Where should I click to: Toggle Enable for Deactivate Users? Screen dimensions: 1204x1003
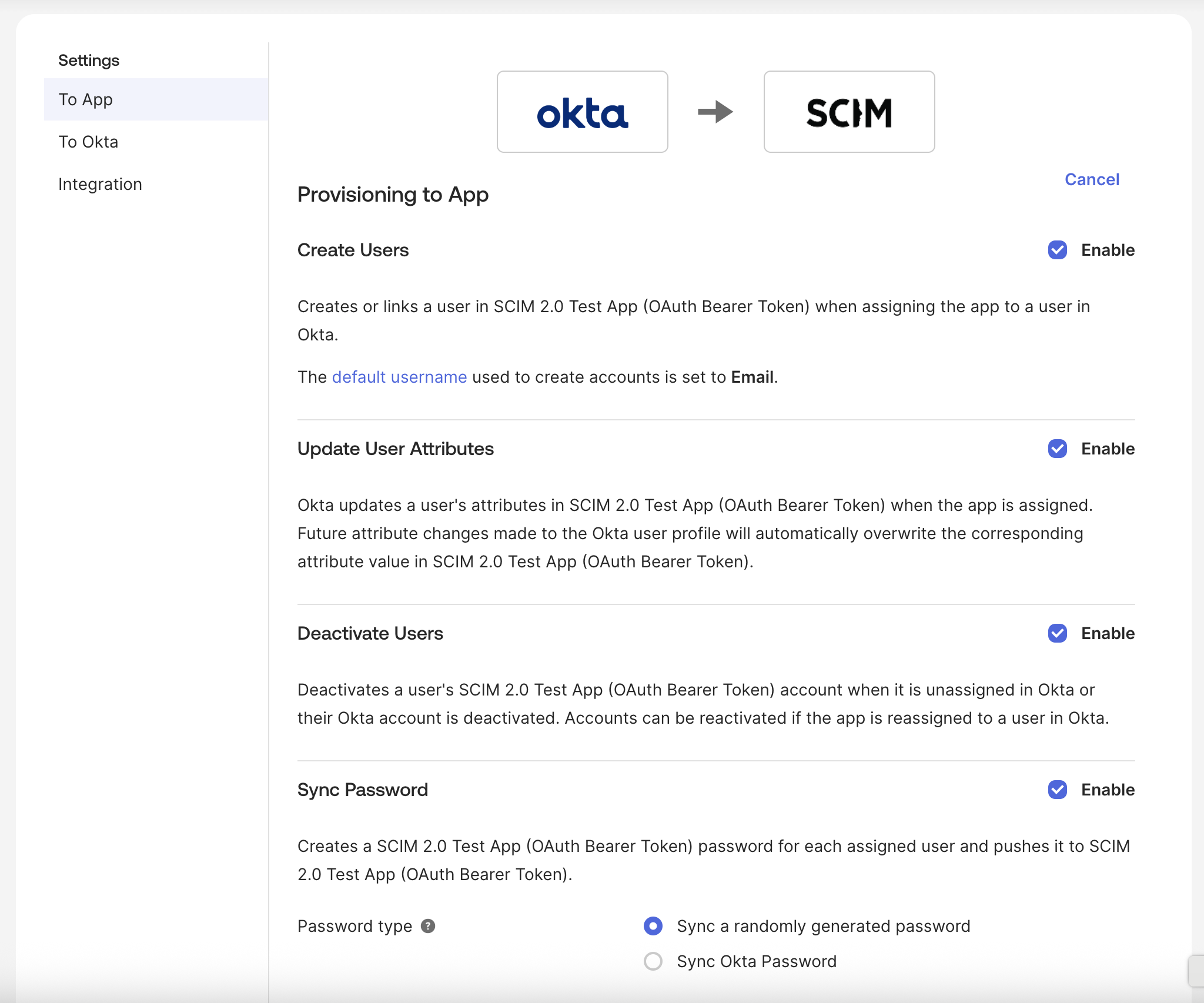pos(1058,634)
